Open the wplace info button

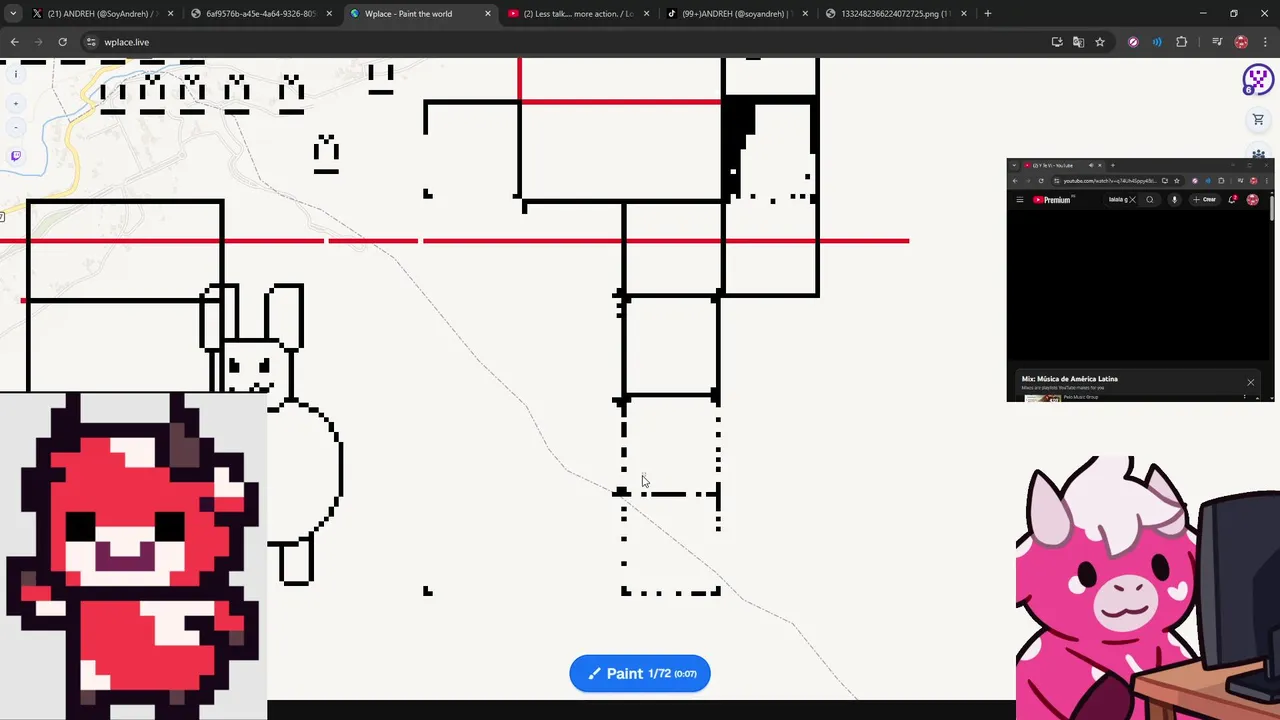16,74
